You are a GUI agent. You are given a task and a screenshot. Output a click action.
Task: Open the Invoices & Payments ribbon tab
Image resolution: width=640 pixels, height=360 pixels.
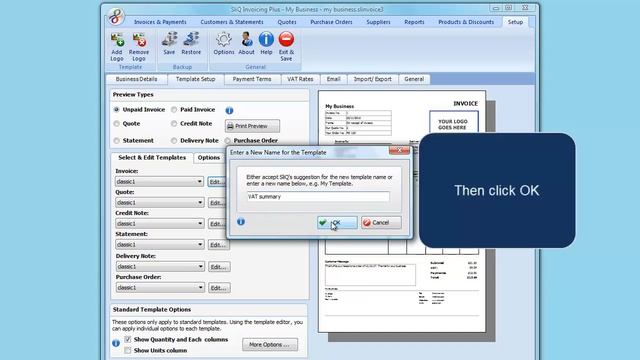tap(160, 22)
